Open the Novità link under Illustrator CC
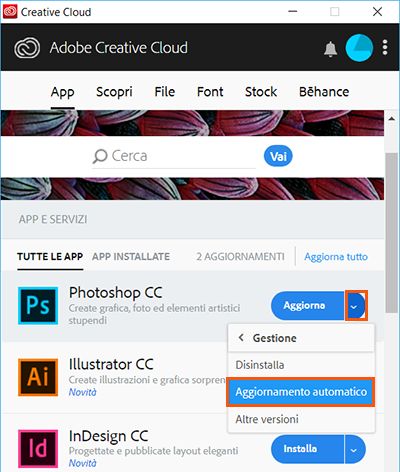This screenshot has width=400, height=472. 82,392
